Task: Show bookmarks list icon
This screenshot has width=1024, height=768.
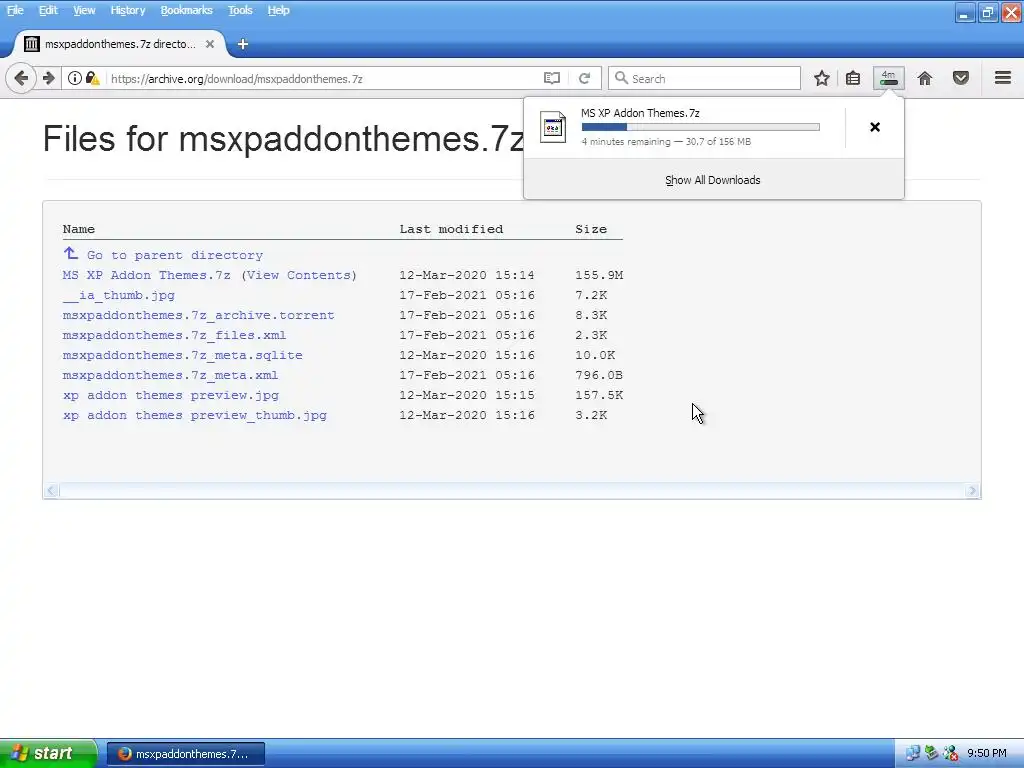Action: point(853,78)
